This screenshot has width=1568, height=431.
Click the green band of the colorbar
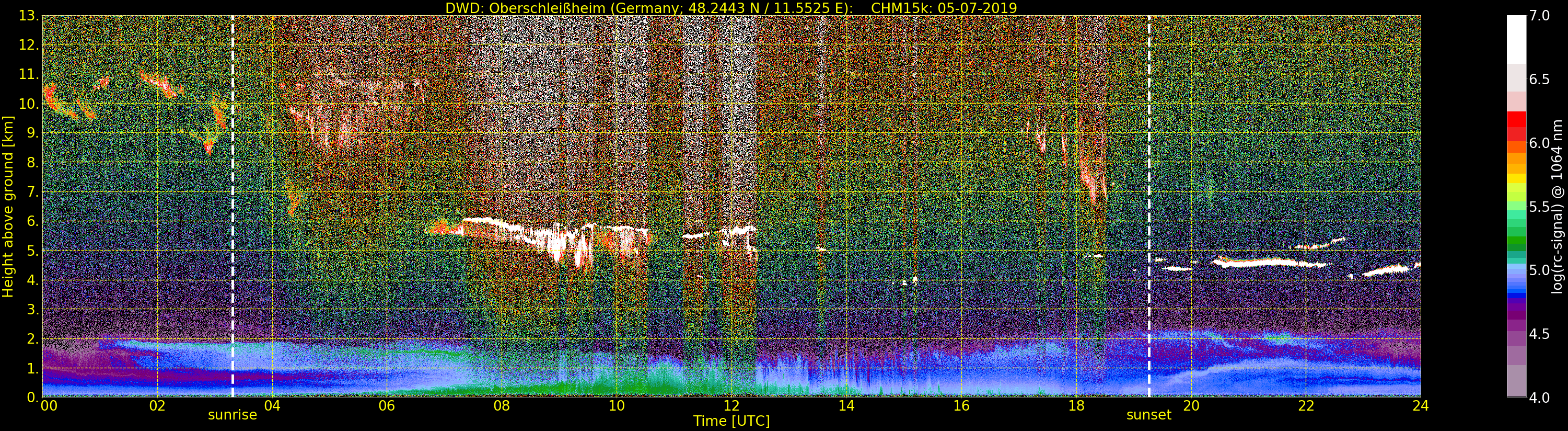(x=1516, y=244)
